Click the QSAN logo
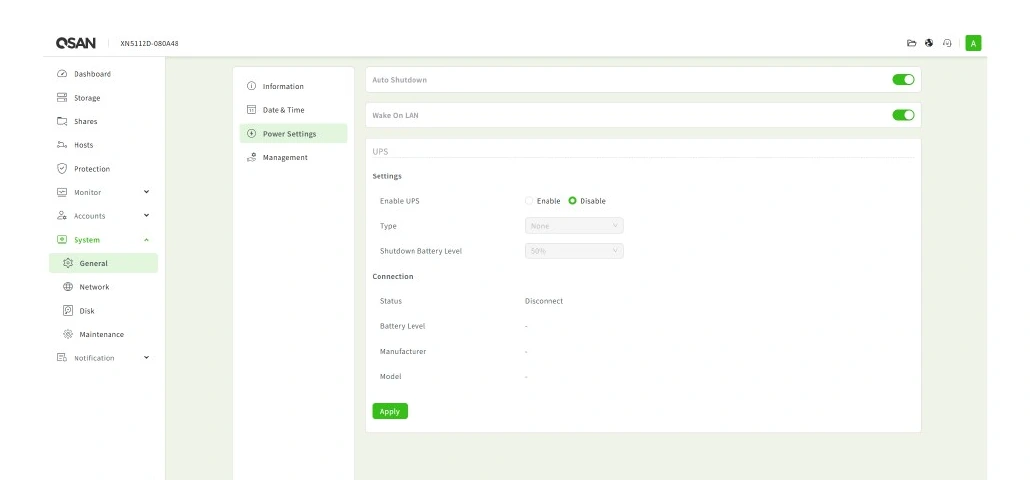Image resolution: width=1030 pixels, height=480 pixels. point(76,43)
